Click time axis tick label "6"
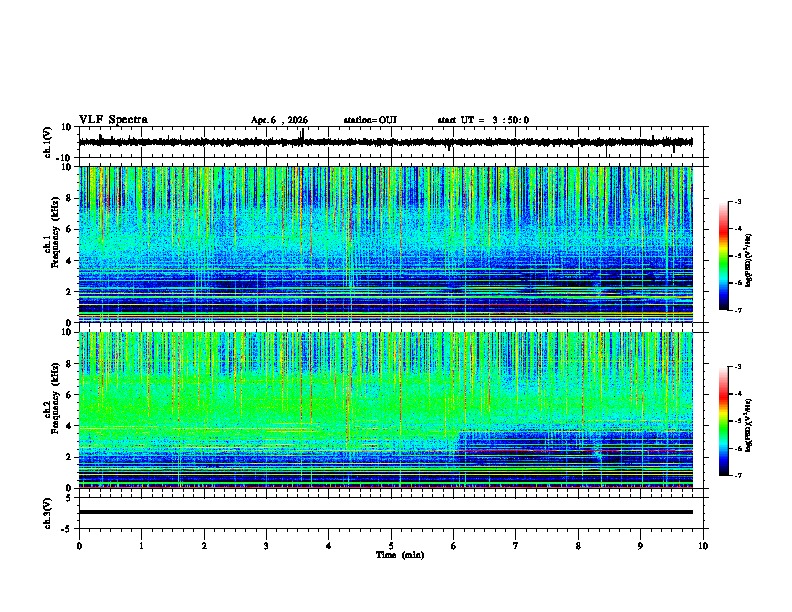Viewport: 792px width, 612px height. [x=454, y=546]
